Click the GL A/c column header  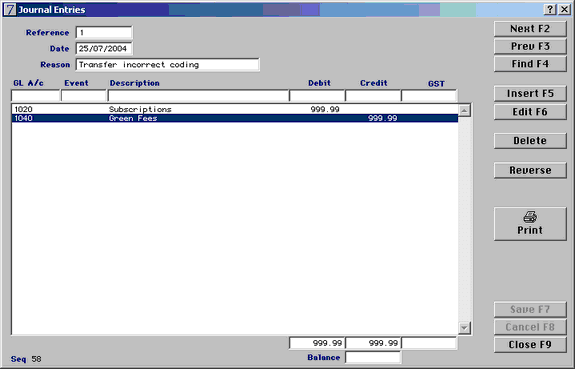pos(28,83)
